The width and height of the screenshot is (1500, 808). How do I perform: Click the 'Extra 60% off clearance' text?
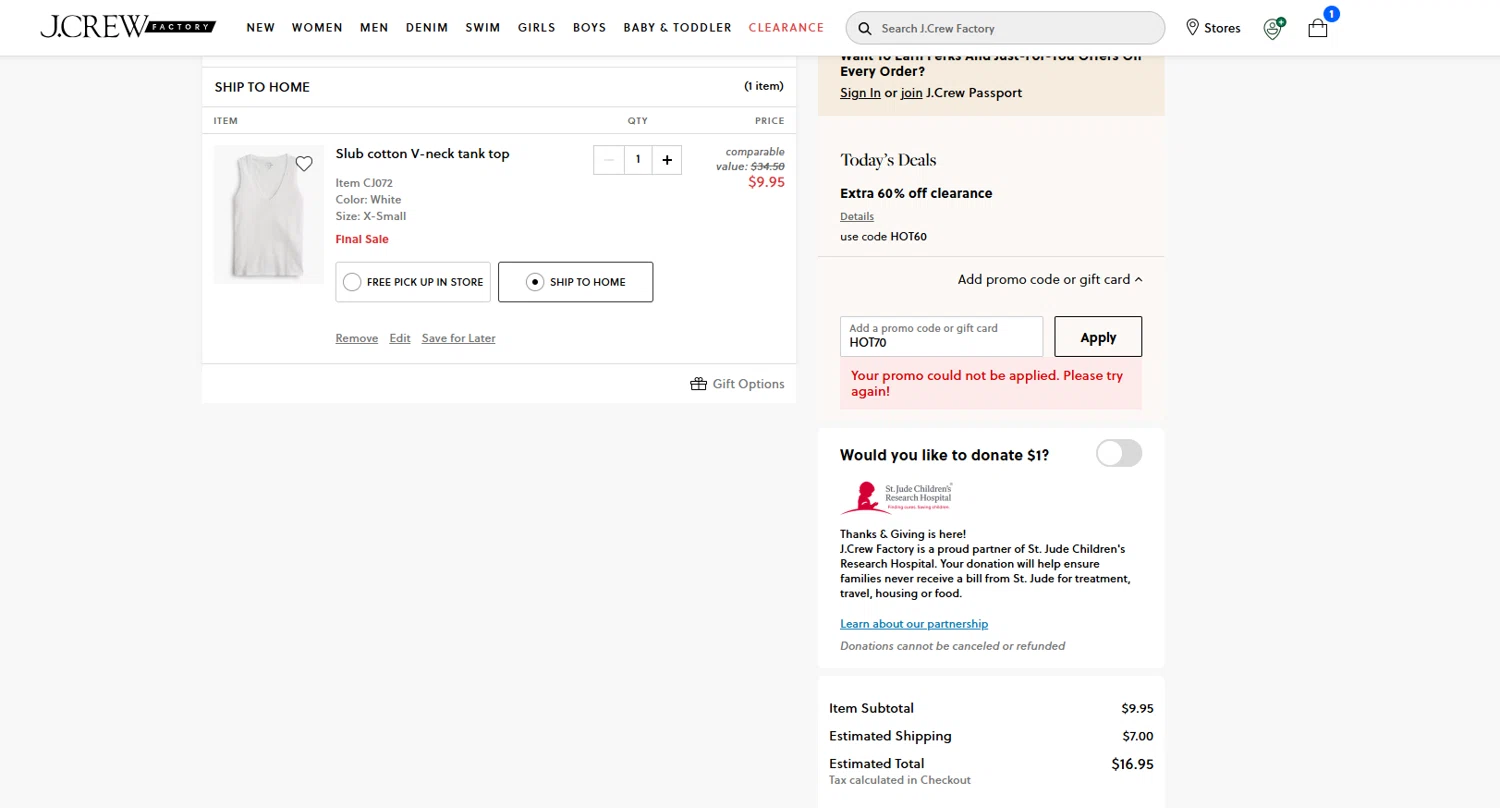pos(916,193)
